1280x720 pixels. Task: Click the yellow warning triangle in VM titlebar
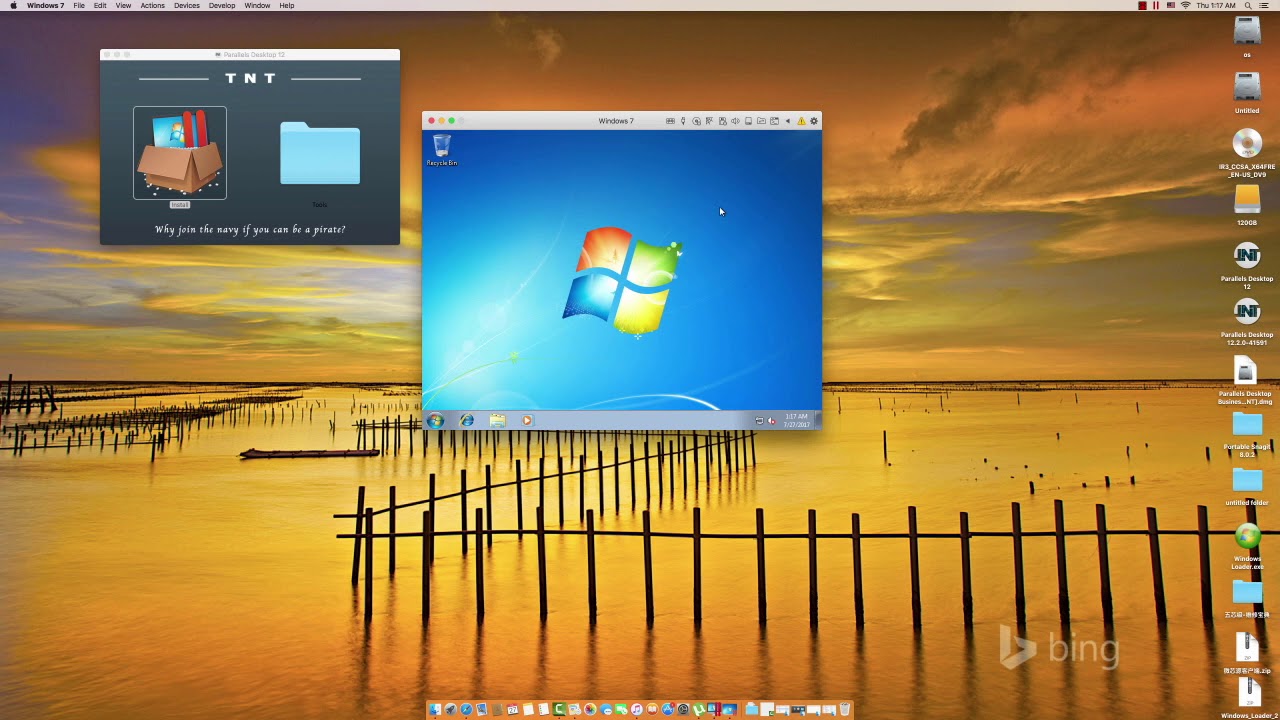(x=801, y=121)
